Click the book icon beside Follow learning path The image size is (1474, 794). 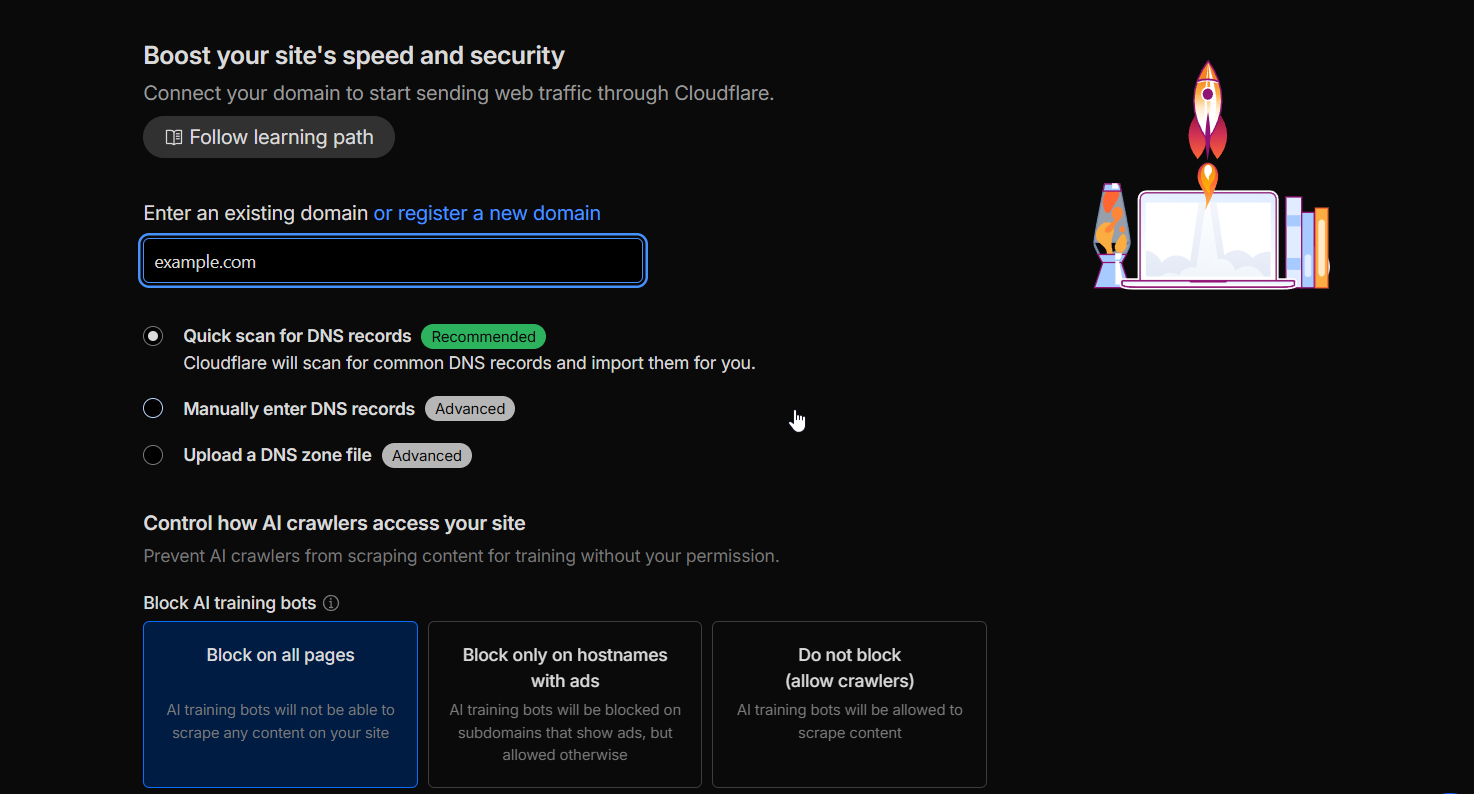tap(174, 138)
